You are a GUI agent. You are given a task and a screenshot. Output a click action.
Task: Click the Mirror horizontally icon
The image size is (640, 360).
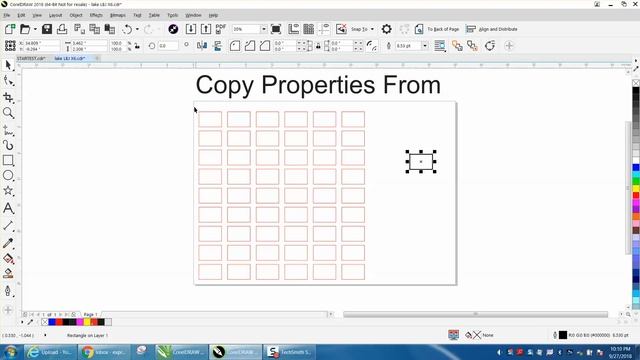(202, 46)
